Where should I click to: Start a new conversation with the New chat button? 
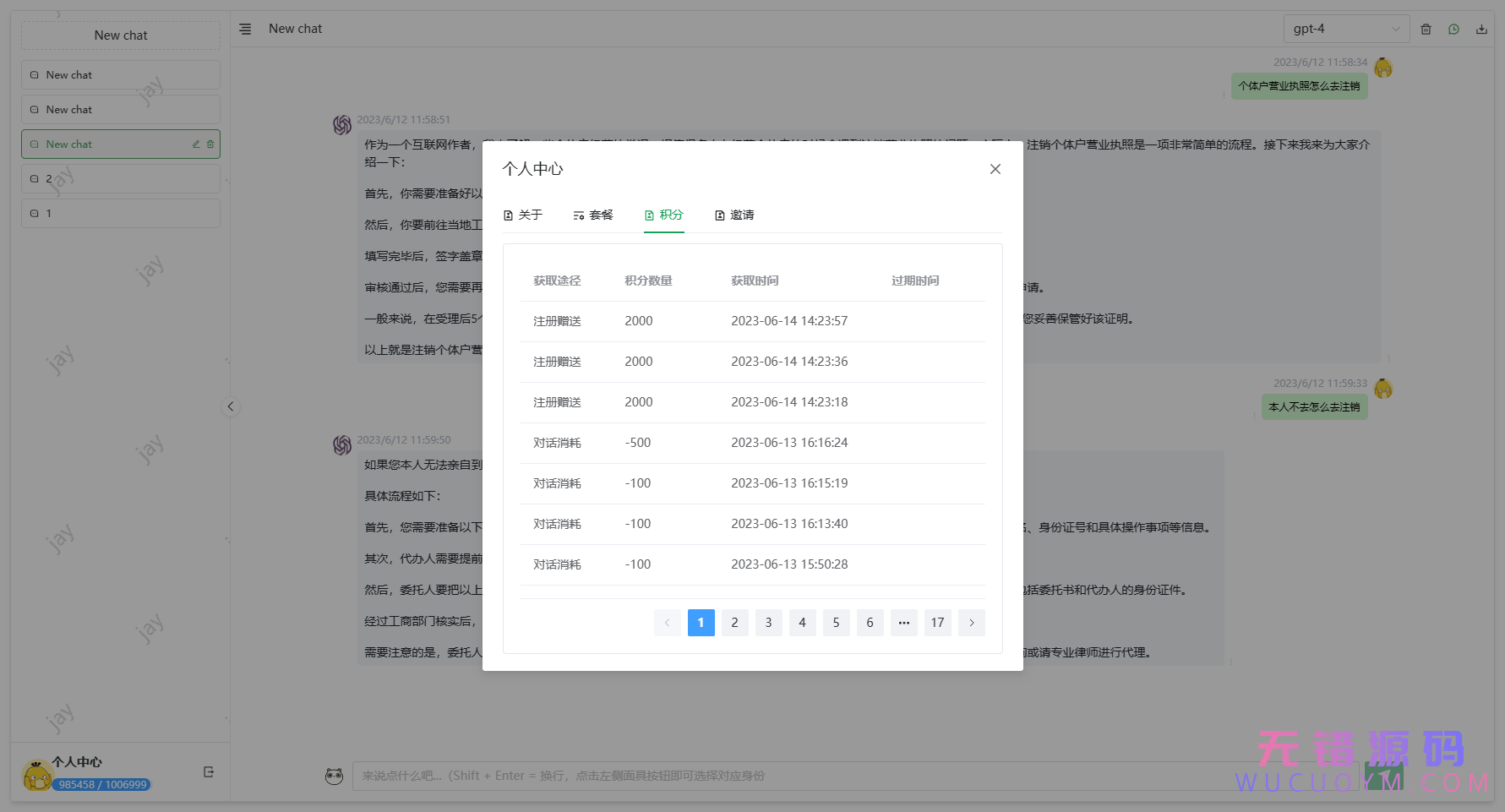point(120,35)
